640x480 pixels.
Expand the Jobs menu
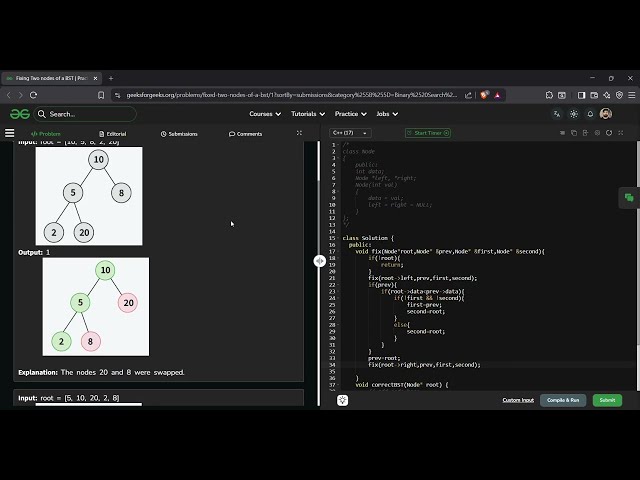click(387, 114)
